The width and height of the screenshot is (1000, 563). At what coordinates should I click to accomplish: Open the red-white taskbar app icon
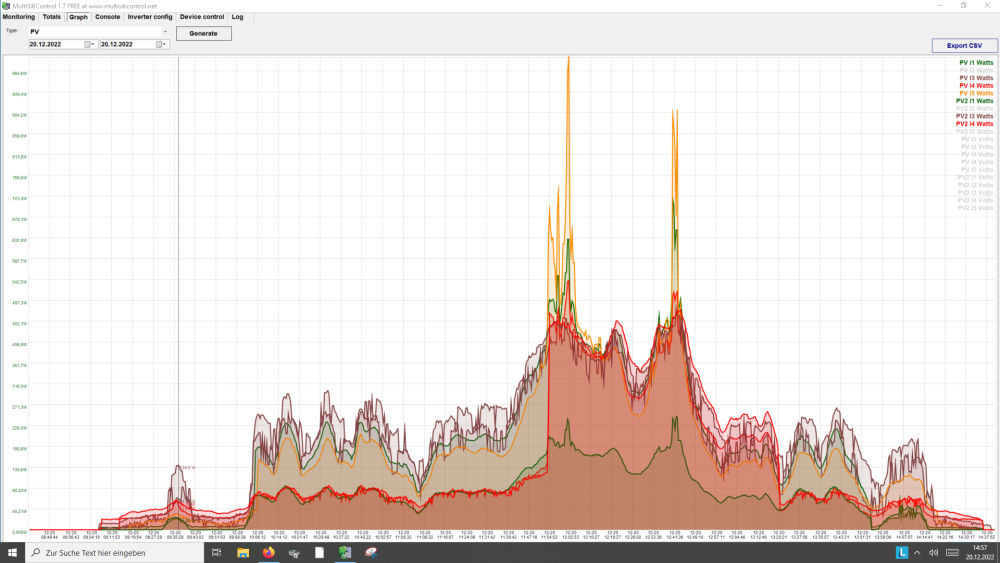click(371, 553)
